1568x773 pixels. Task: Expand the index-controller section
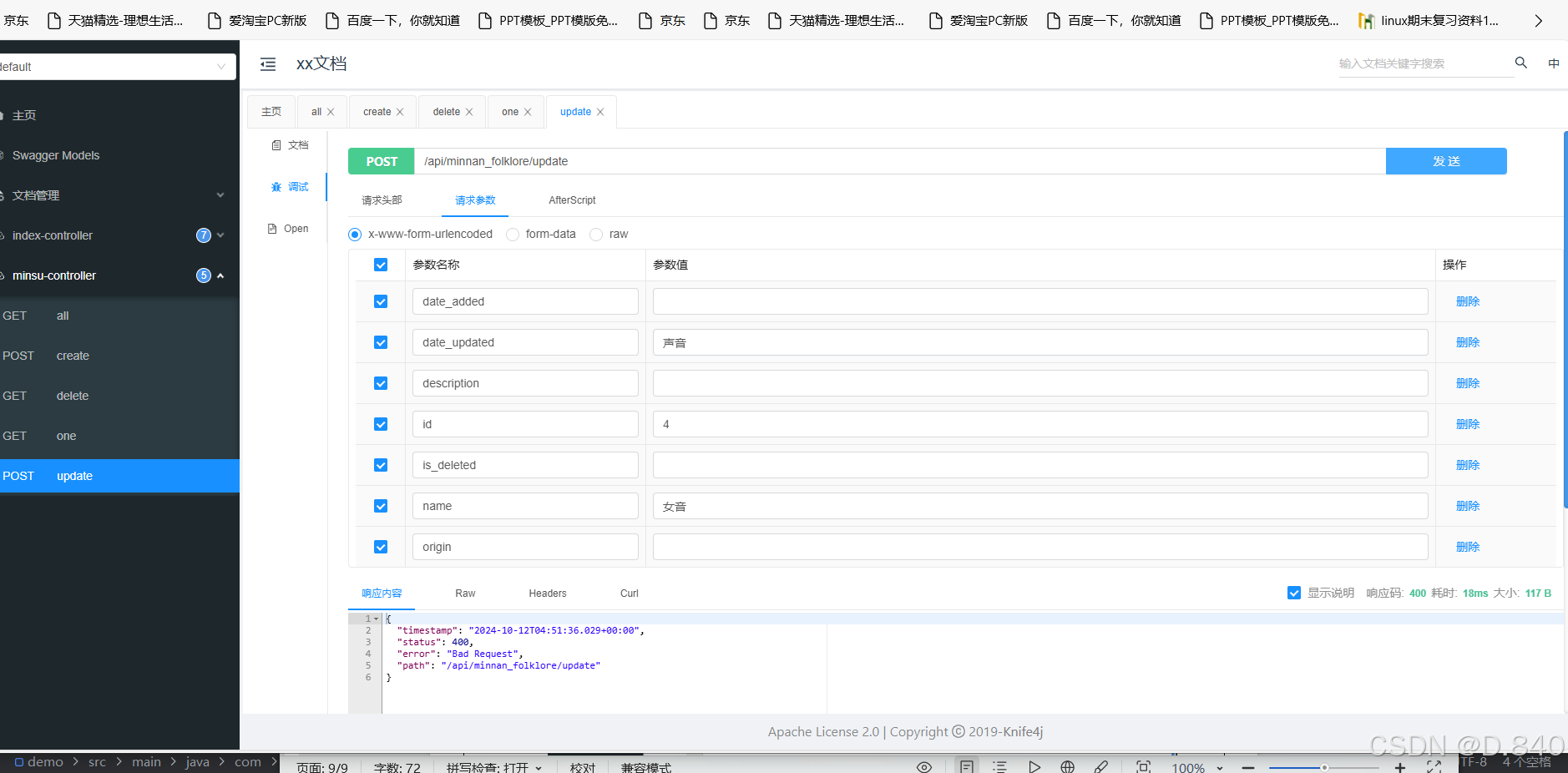click(220, 235)
